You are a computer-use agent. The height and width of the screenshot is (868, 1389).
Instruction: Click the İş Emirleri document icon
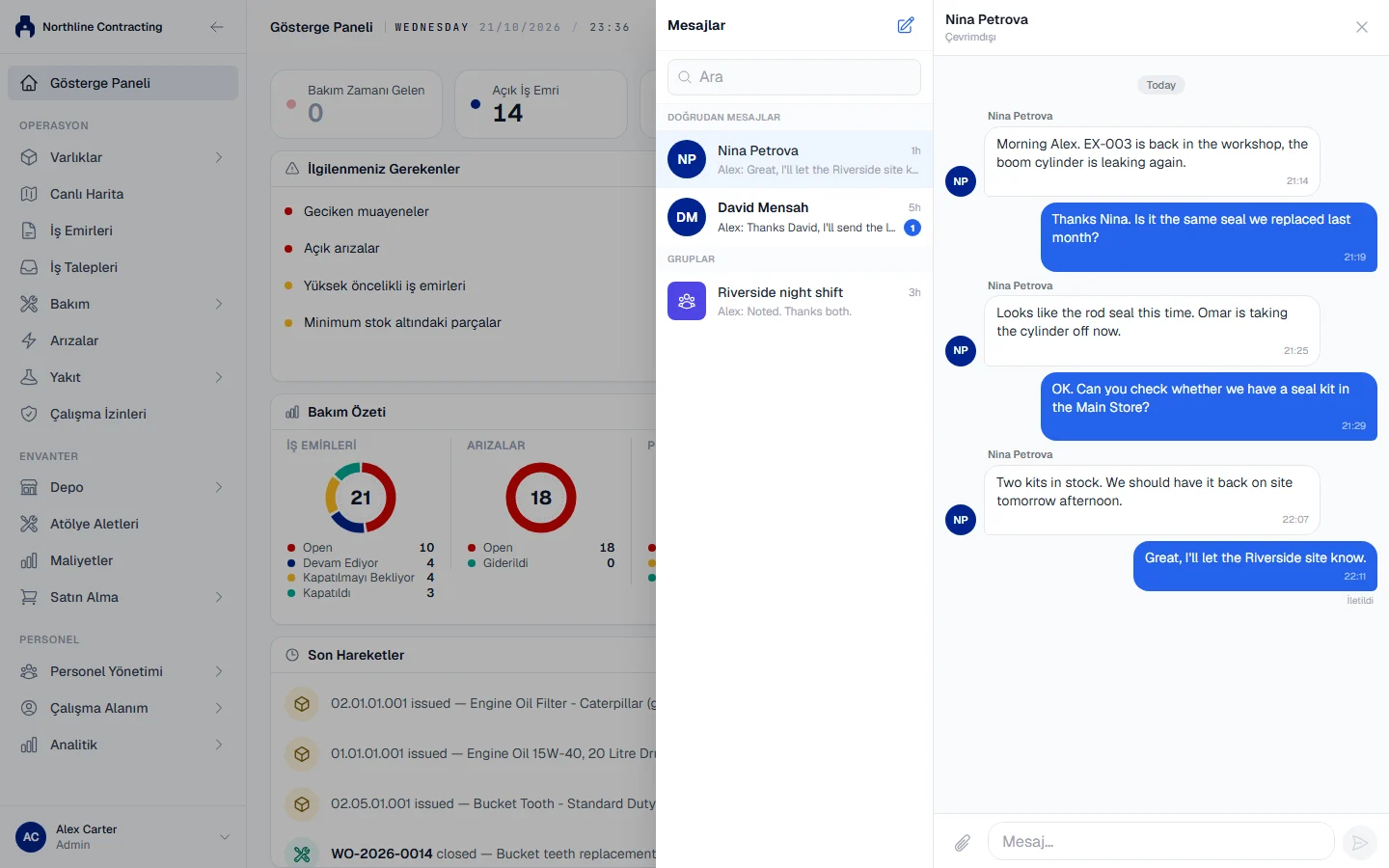[29, 231]
